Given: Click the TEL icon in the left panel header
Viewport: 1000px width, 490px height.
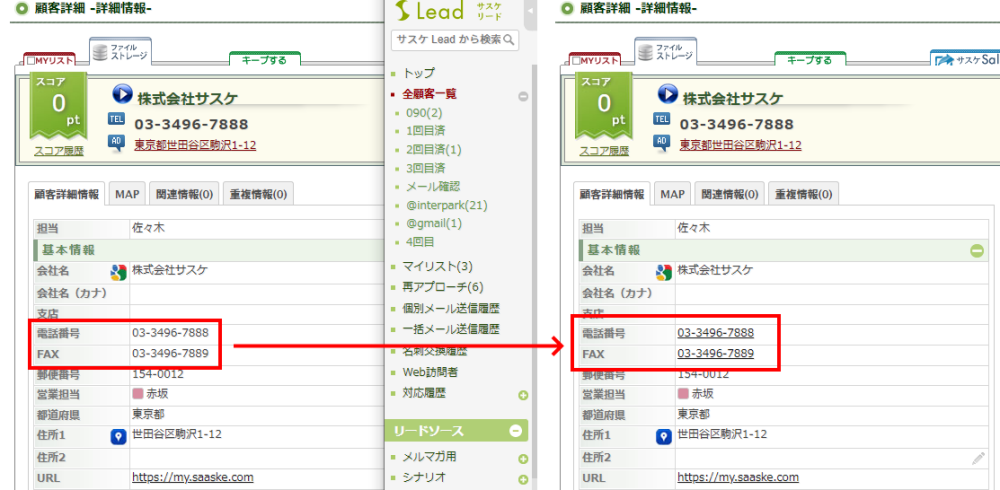Looking at the screenshot, I should click(117, 120).
